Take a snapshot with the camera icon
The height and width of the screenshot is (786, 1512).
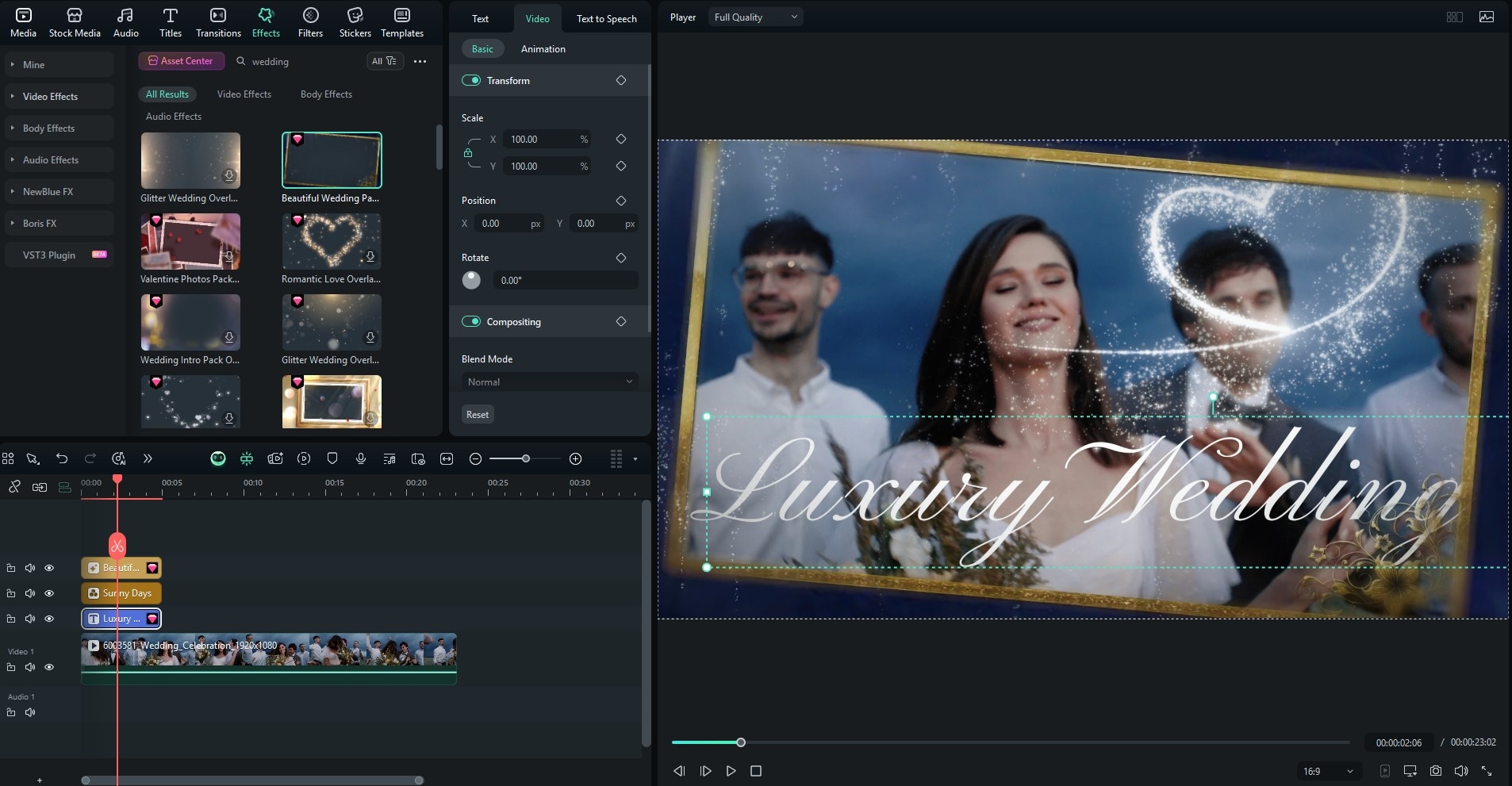point(1436,771)
